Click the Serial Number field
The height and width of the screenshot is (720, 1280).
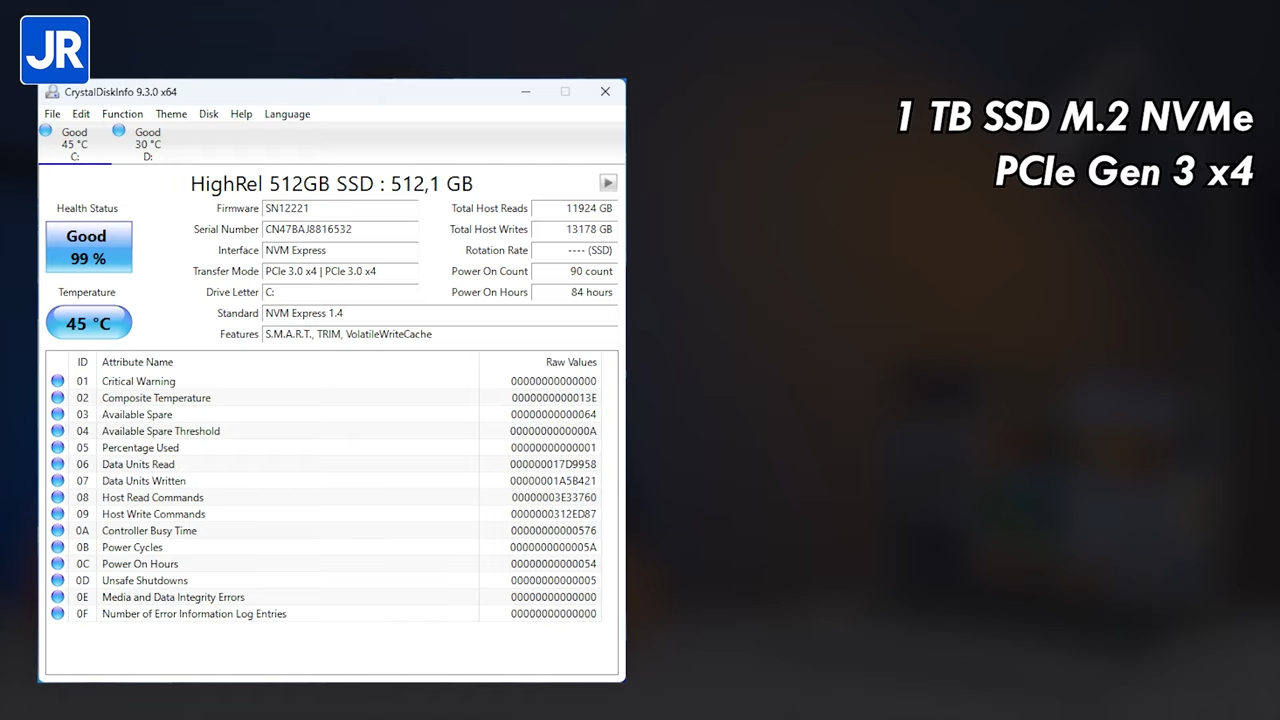tap(340, 229)
